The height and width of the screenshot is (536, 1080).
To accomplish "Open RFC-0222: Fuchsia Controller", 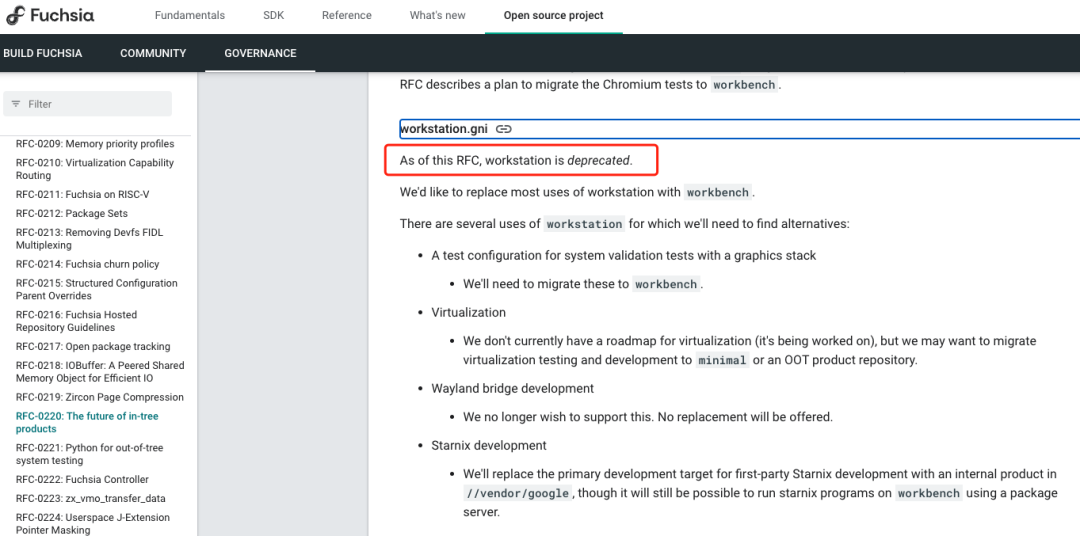I will (x=82, y=480).
